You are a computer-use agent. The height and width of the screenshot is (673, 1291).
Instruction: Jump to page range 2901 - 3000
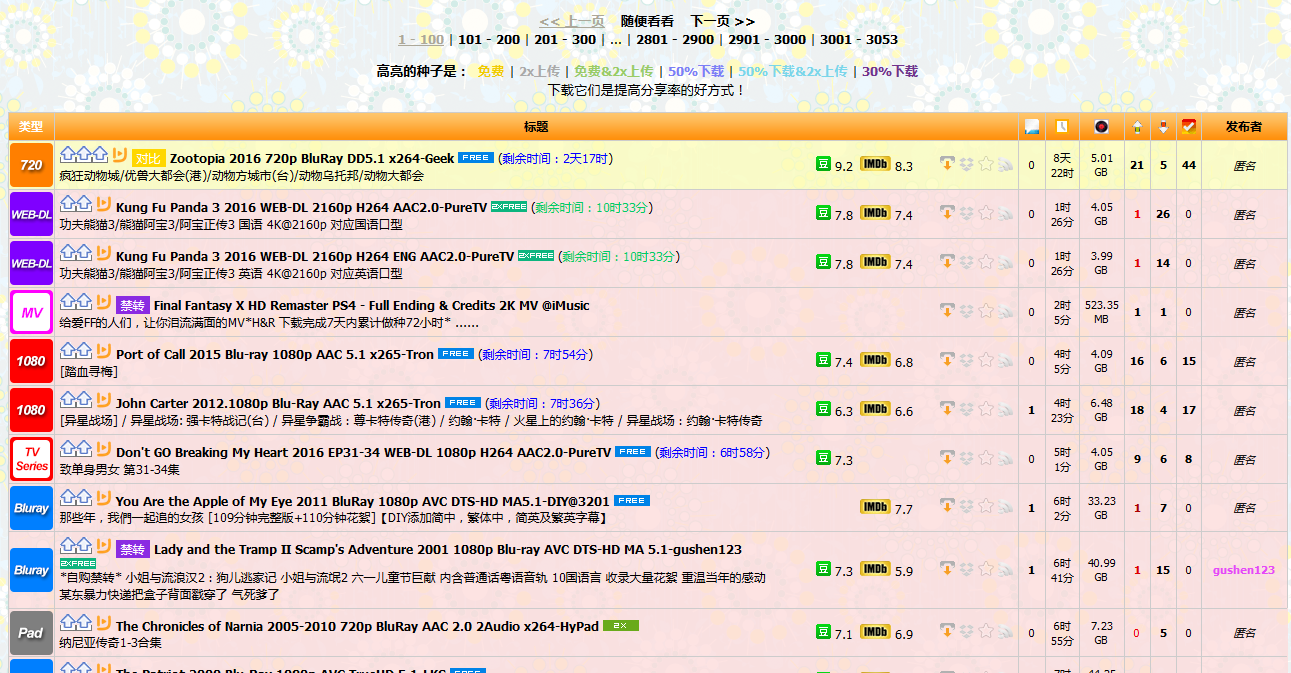coord(767,40)
